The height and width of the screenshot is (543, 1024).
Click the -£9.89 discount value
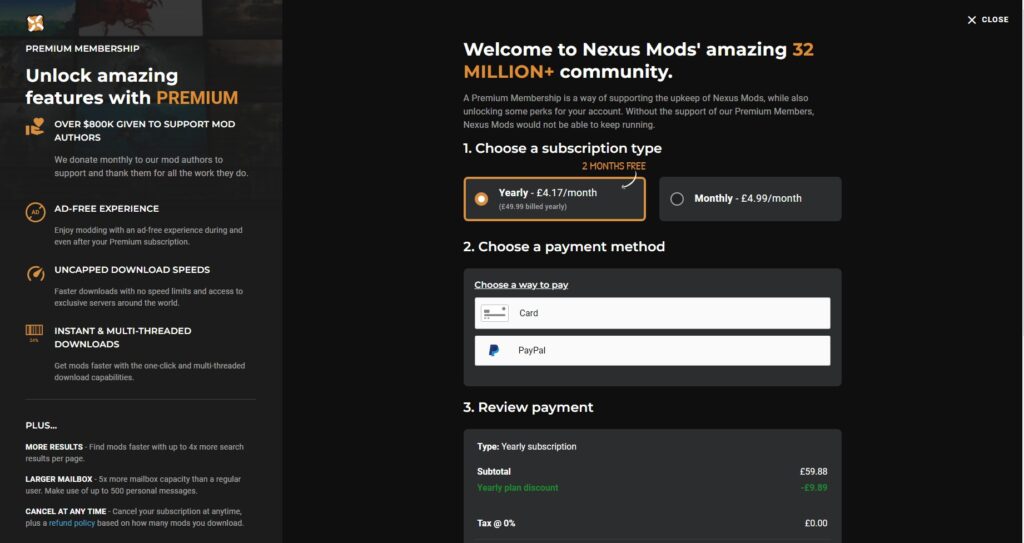point(814,487)
